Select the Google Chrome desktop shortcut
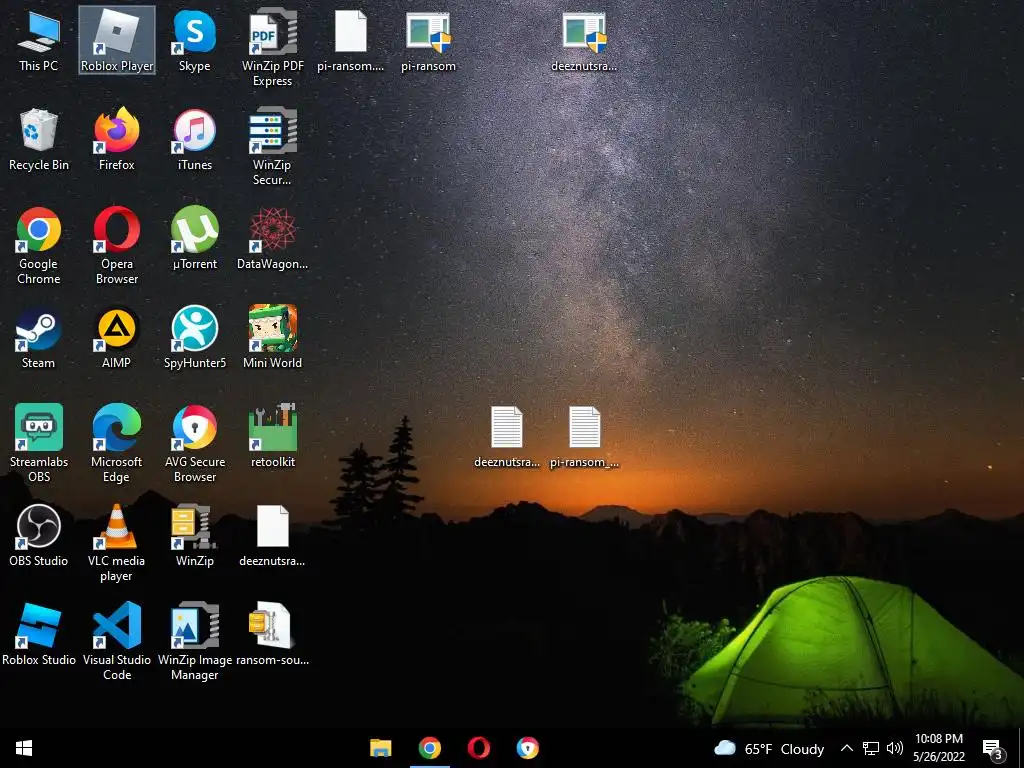Screen dimensions: 1024x768 coord(39,246)
